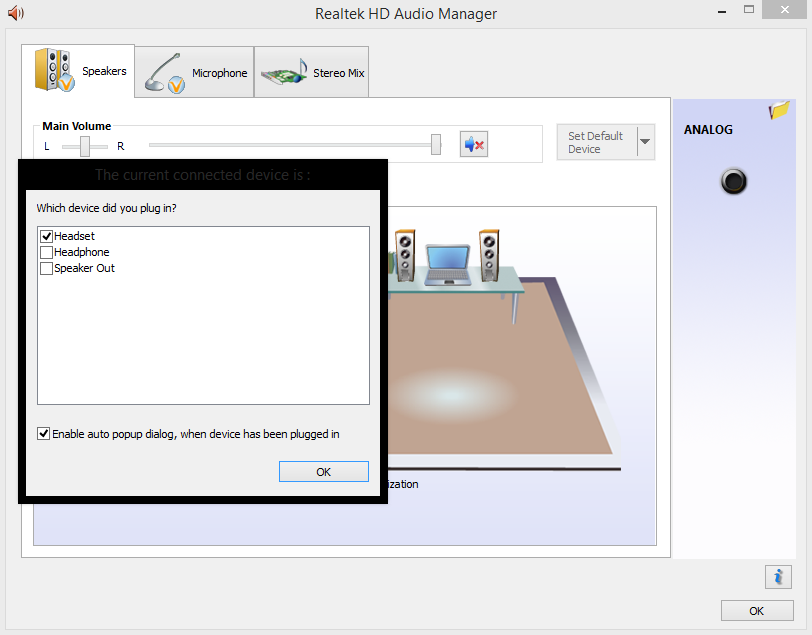Click the left speaker in room illustration
This screenshot has height=635, width=812.
click(x=405, y=256)
